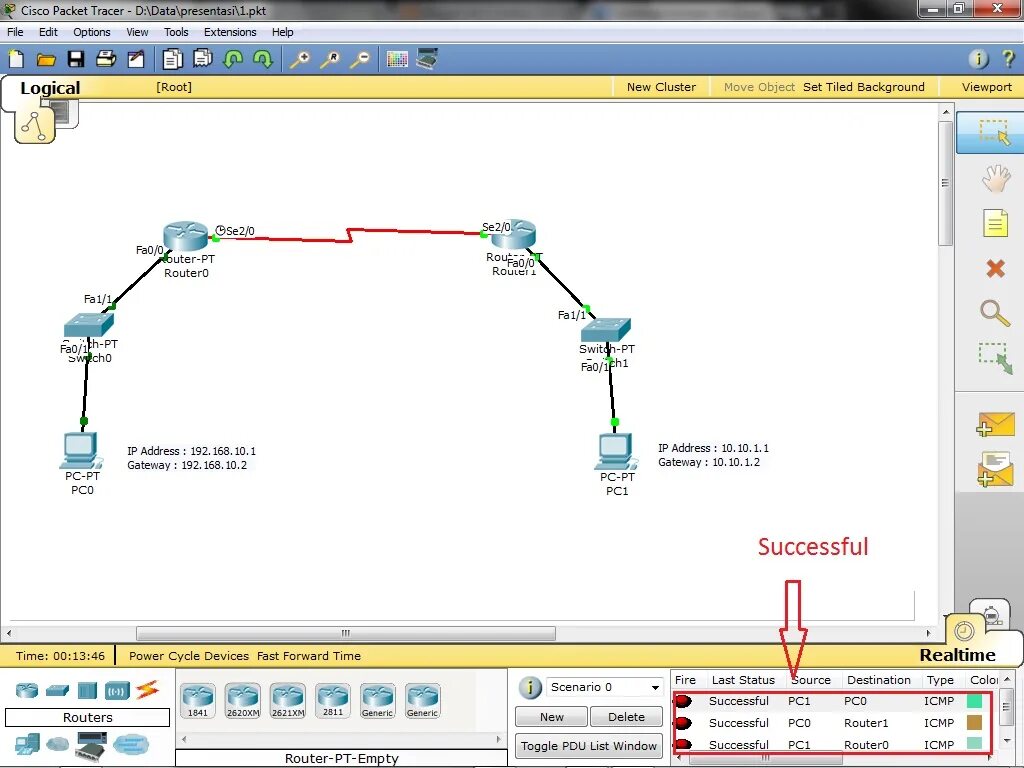Zoom out with the minus magnifier icon
The image size is (1024, 768).
[360, 59]
